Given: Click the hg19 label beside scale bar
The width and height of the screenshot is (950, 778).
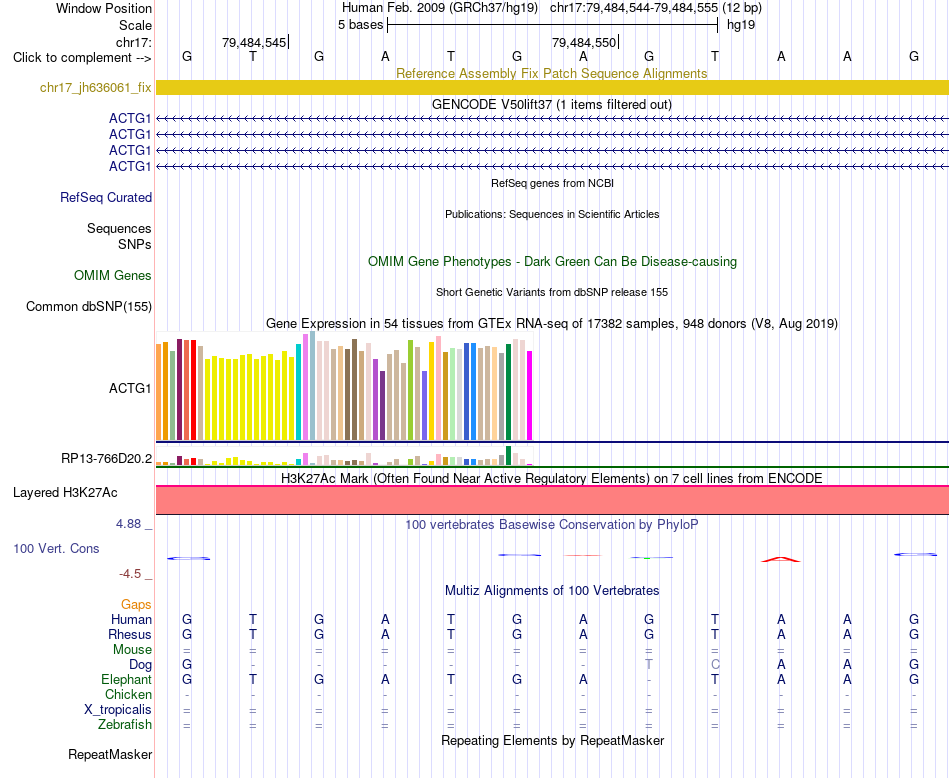Looking at the screenshot, I should click(741, 25).
